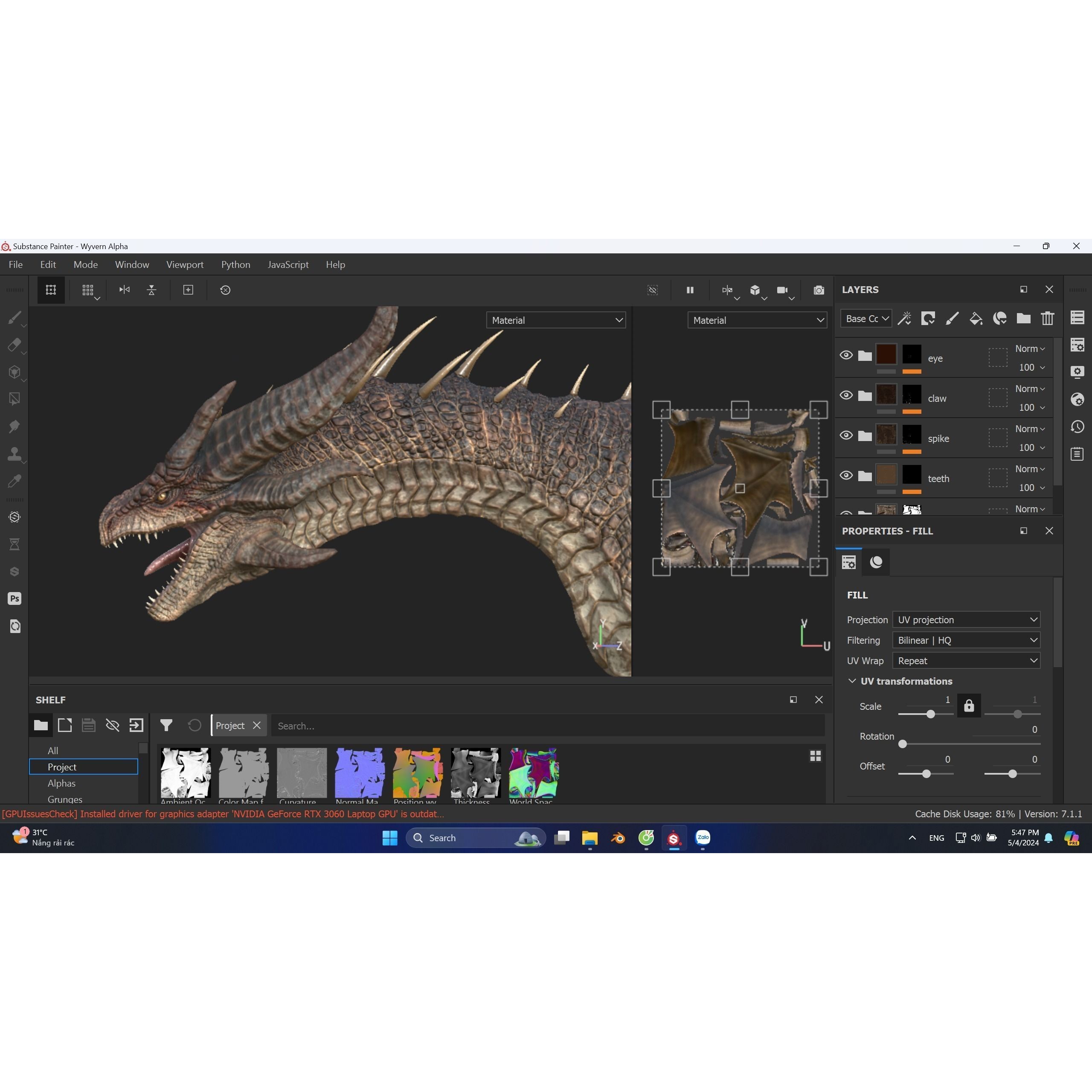
Task: Select the Clone tool
Action: (x=15, y=454)
